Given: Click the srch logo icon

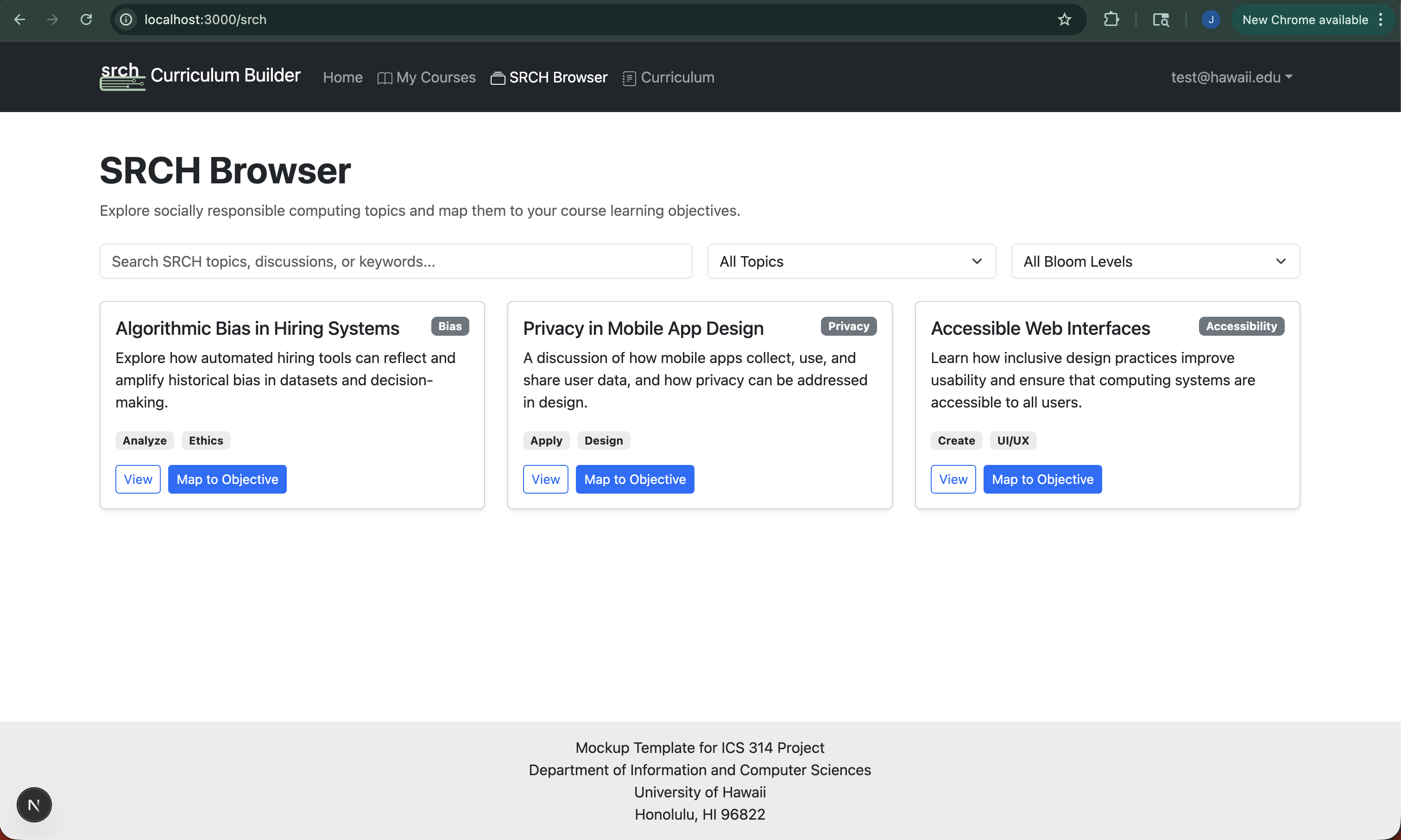Looking at the screenshot, I should point(122,76).
